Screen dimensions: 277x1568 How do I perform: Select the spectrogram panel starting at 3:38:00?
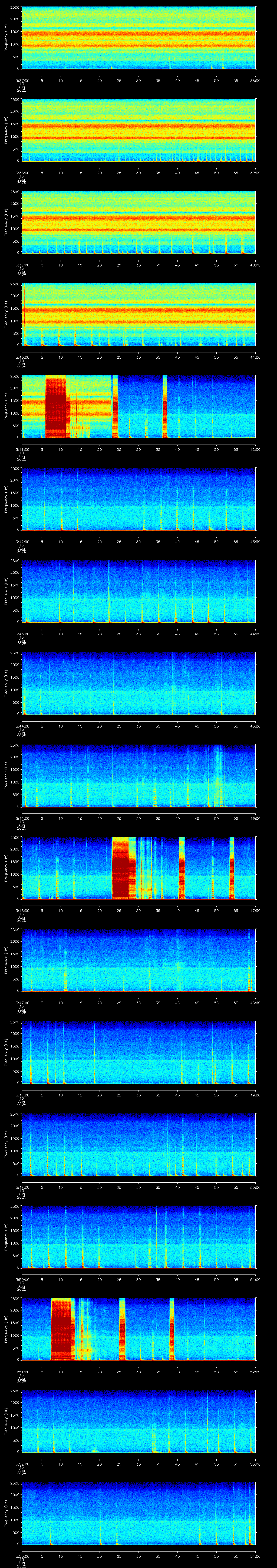click(139, 130)
